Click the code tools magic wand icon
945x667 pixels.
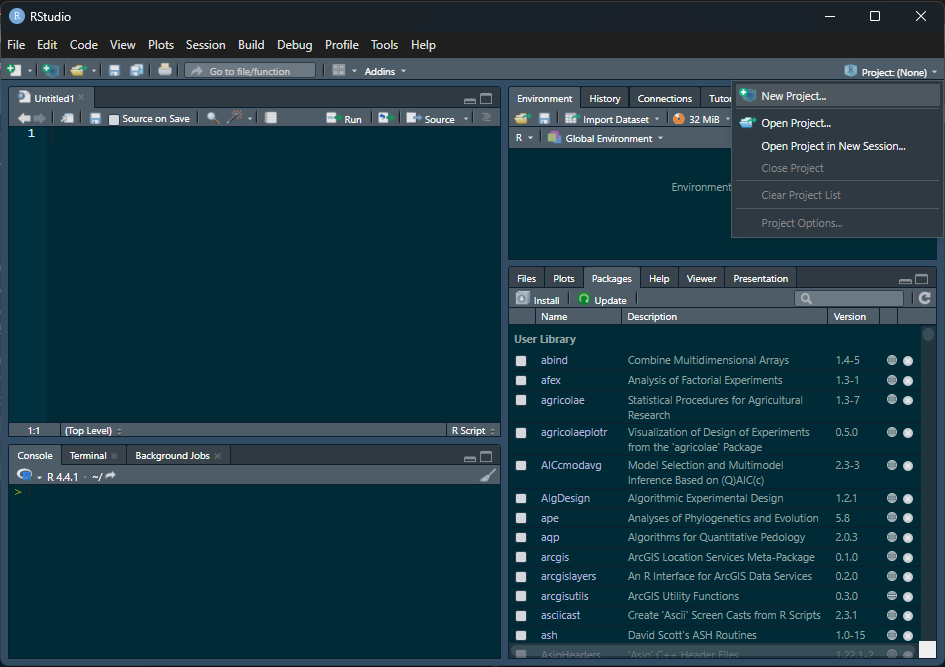(235, 118)
